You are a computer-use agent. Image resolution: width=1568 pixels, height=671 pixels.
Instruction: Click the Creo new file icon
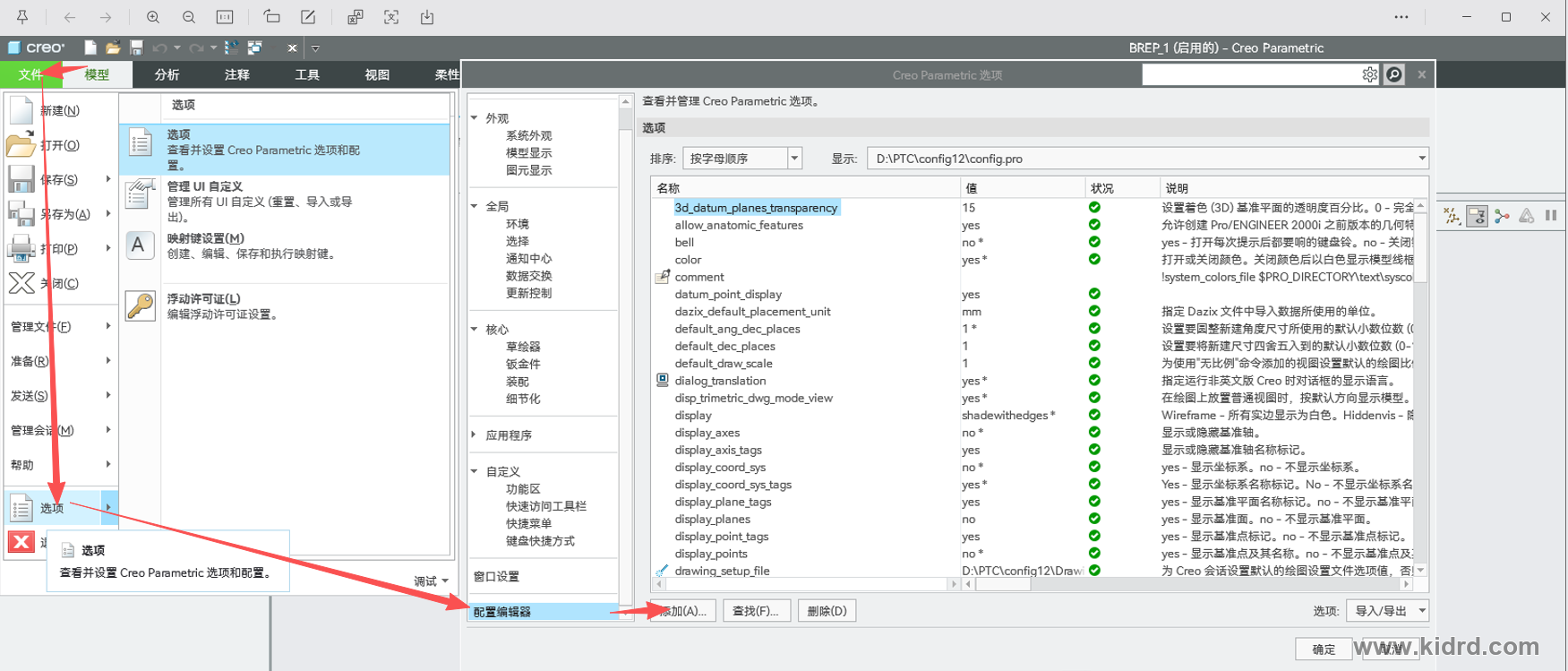point(90,47)
